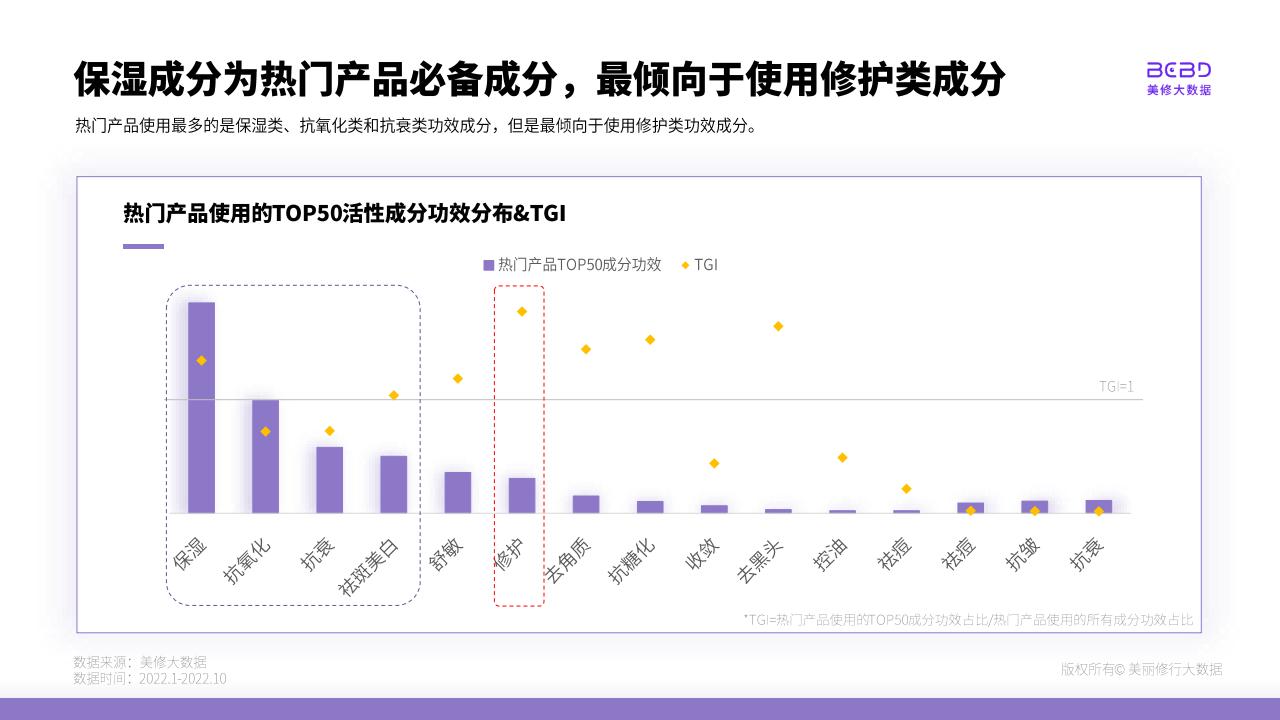This screenshot has width=1280, height=720.
Task: Click the 去黑头 axis label
Action: pos(759,561)
